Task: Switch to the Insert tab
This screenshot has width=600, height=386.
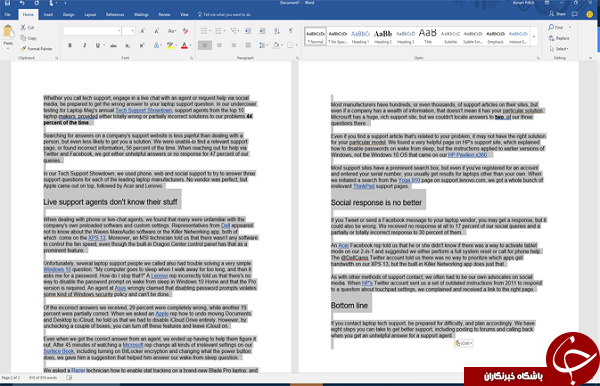Action: tap(48, 15)
